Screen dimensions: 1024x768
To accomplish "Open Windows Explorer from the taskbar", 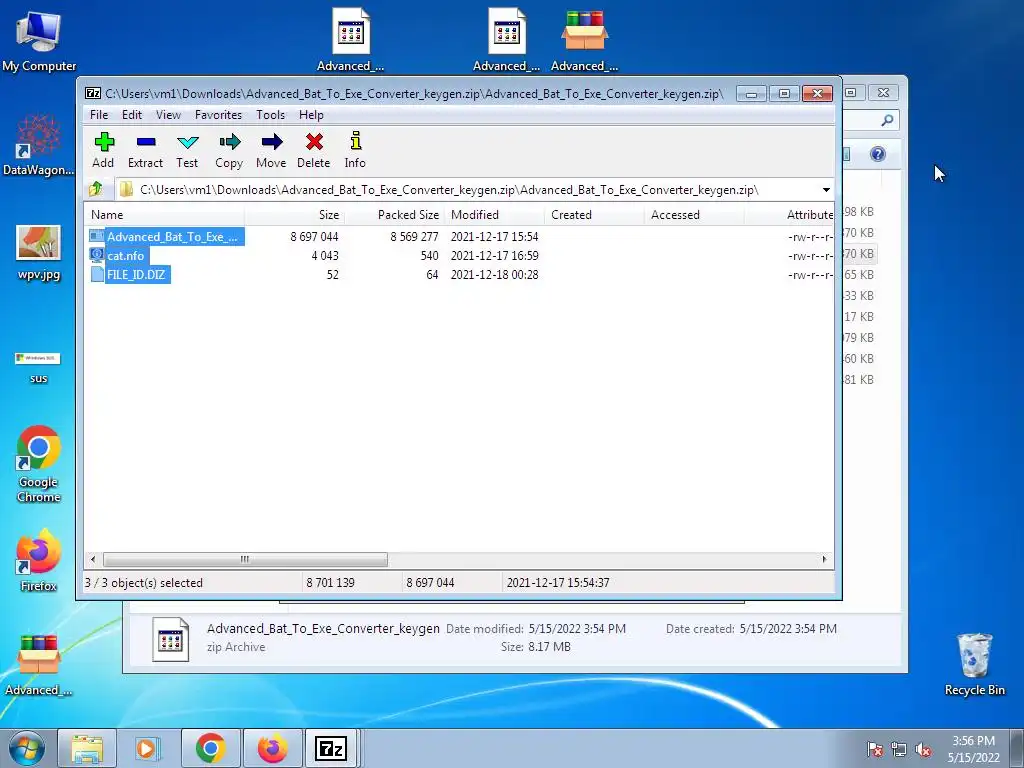I will (87, 748).
